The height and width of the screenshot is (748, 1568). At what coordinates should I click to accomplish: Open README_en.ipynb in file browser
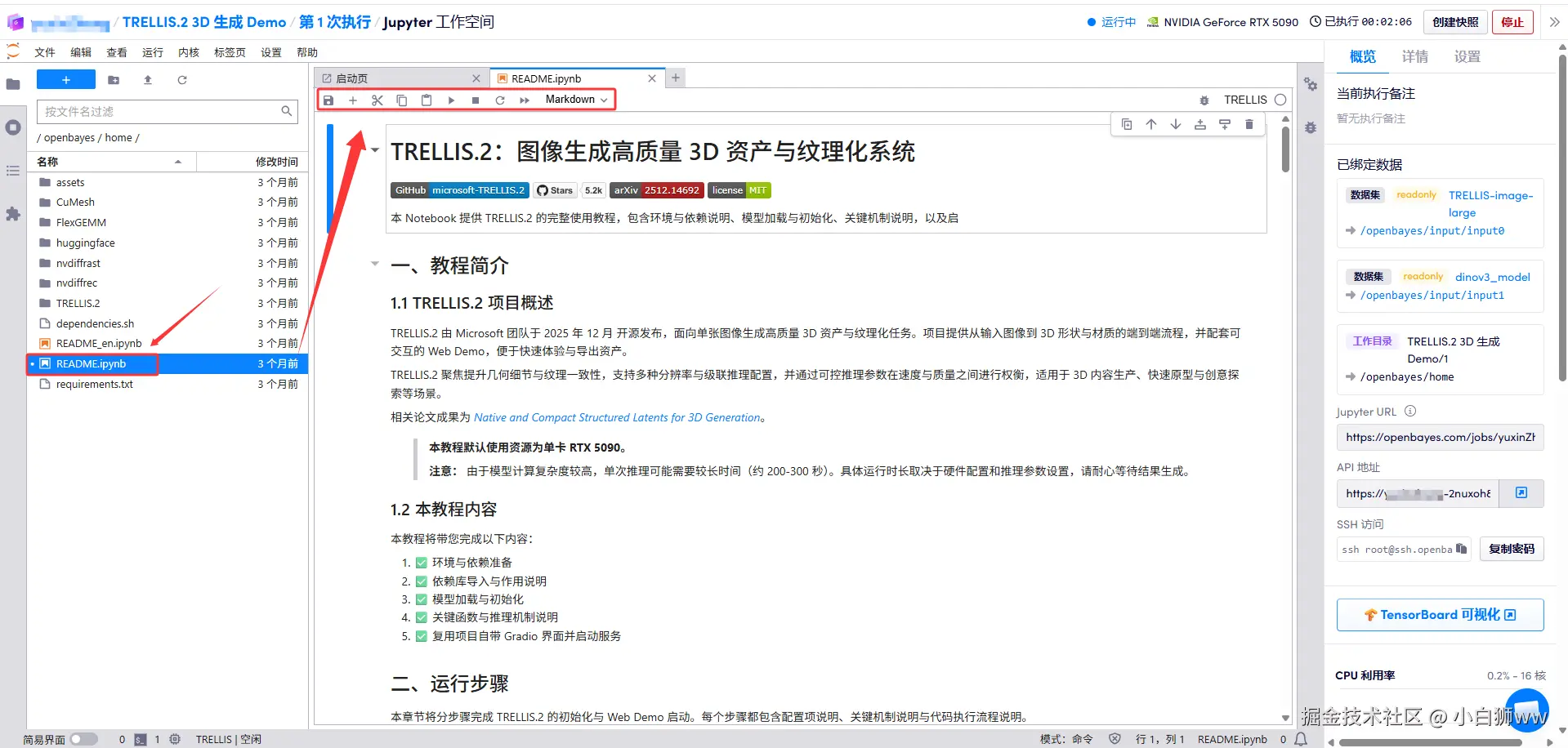click(x=168, y=344)
